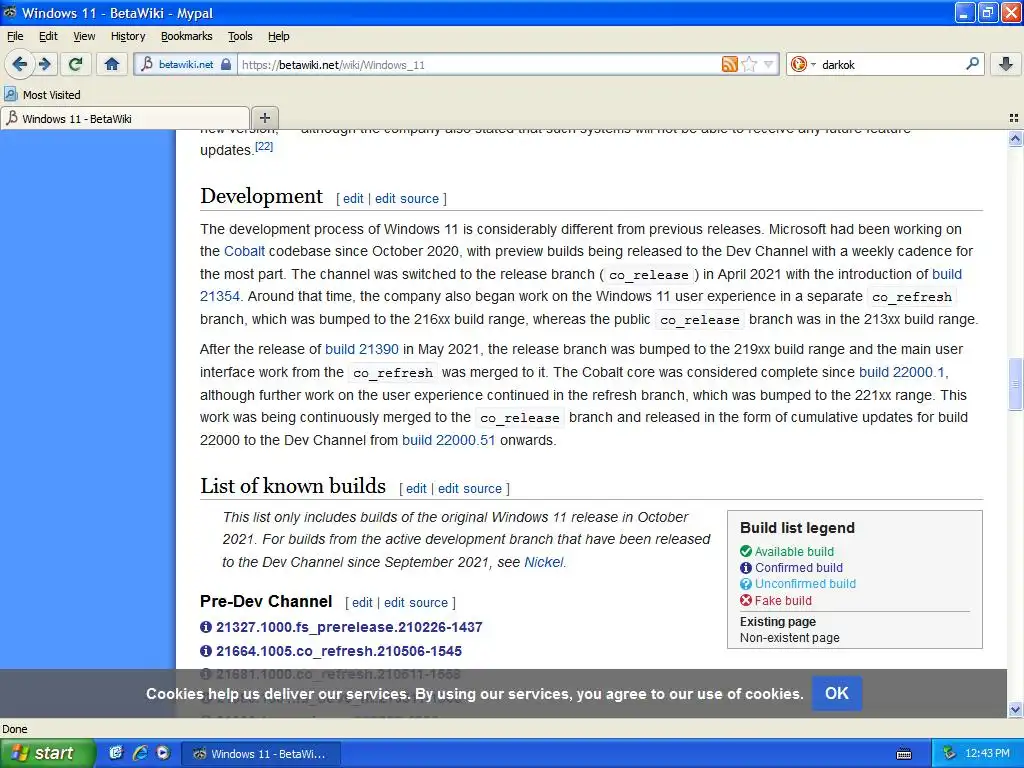Open the build 21390 link
Image resolution: width=1024 pixels, height=768 pixels.
362,349
